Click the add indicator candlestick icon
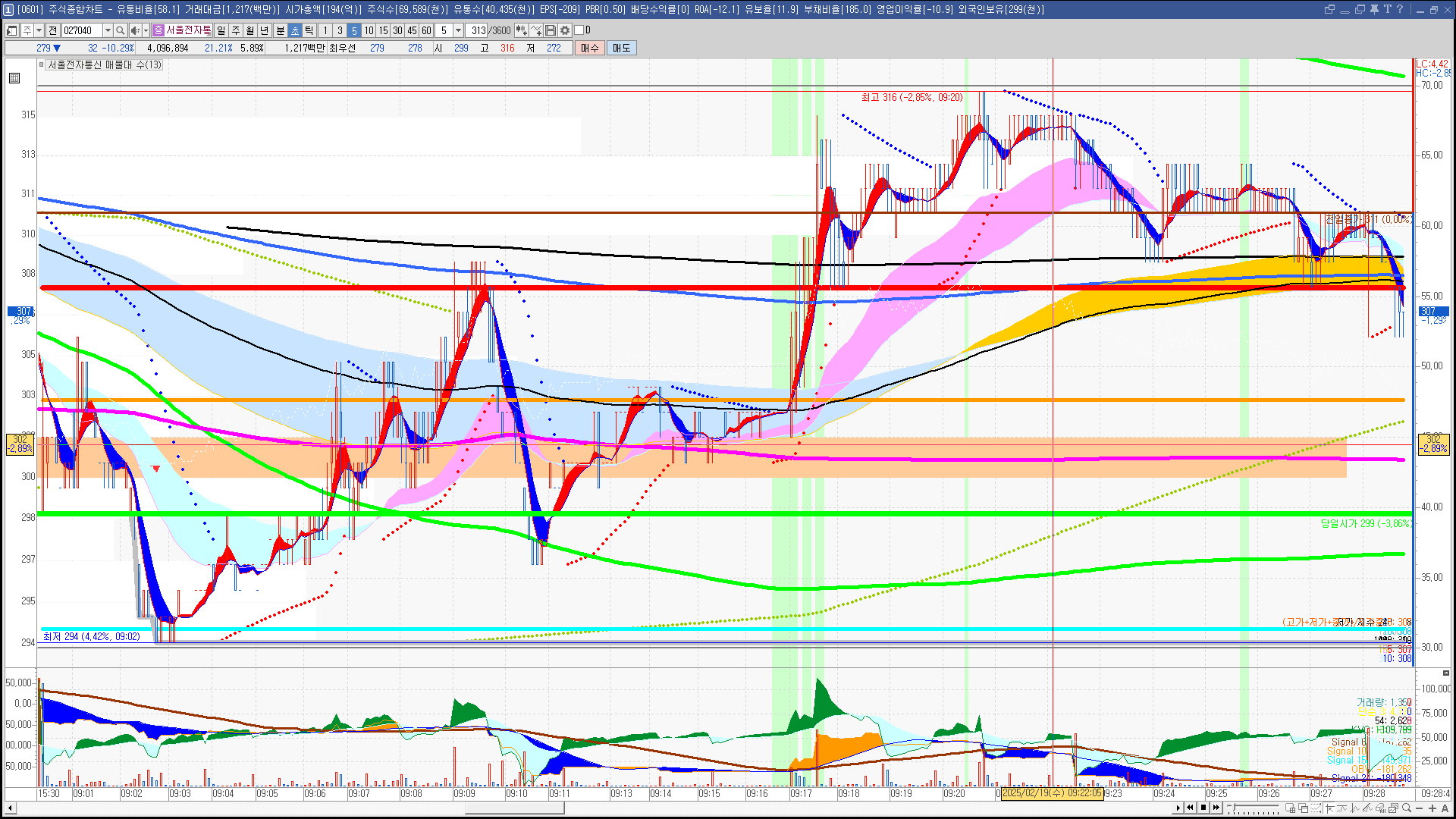Viewport: 1456px width, 819px height. (x=521, y=30)
